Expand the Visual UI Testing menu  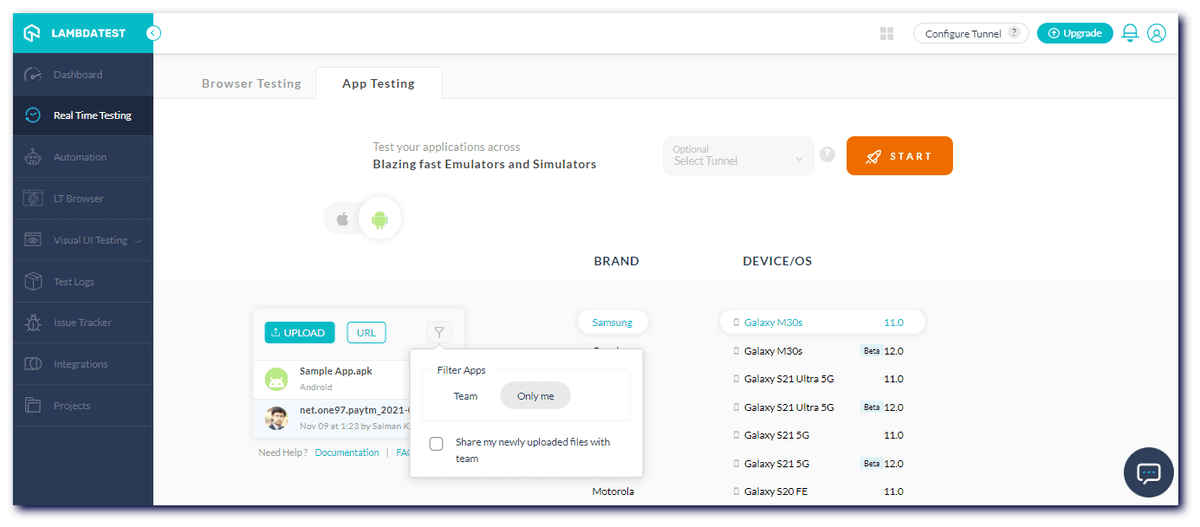[x=83, y=240]
